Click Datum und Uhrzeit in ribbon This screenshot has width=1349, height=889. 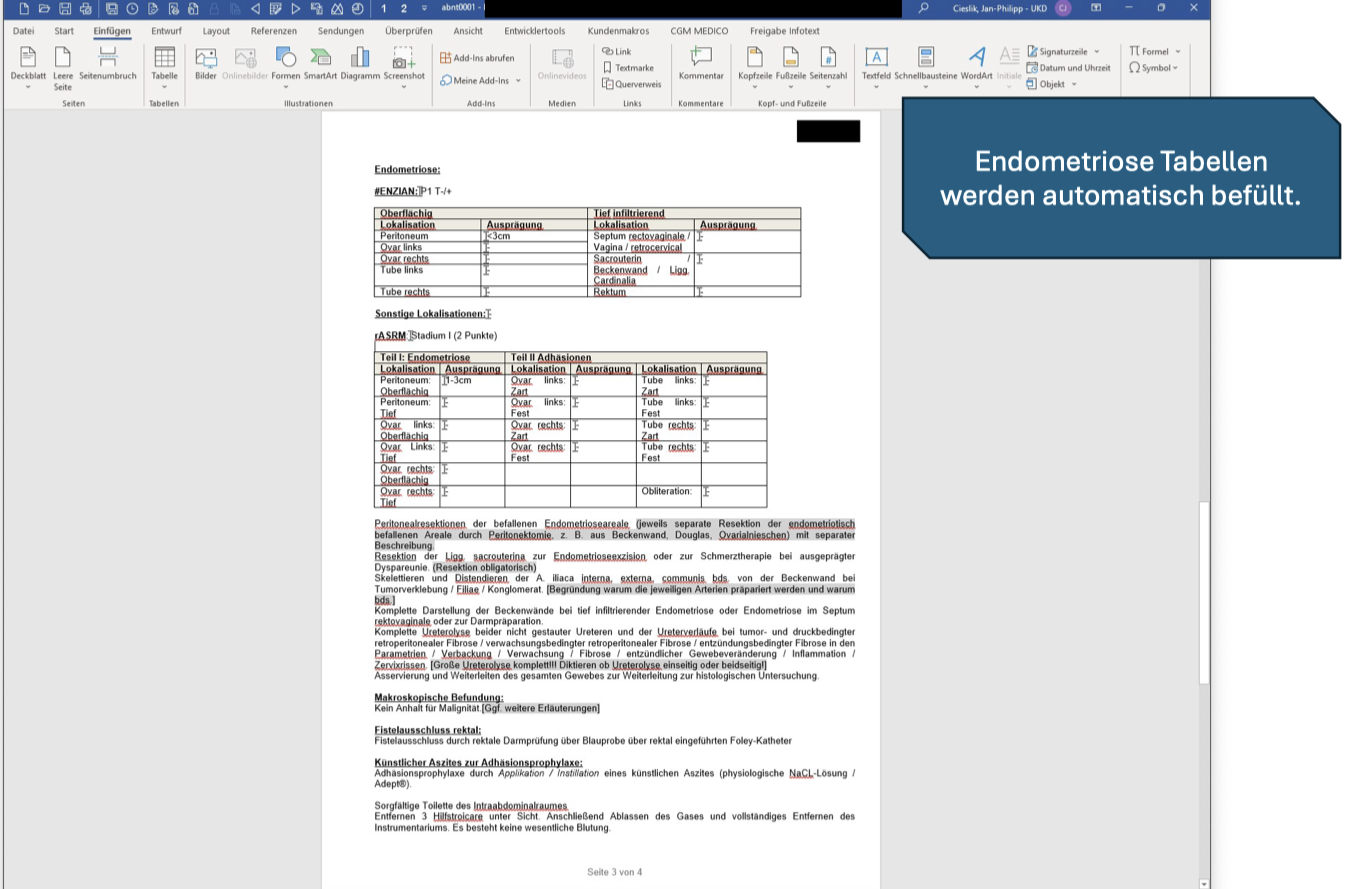tap(1068, 68)
